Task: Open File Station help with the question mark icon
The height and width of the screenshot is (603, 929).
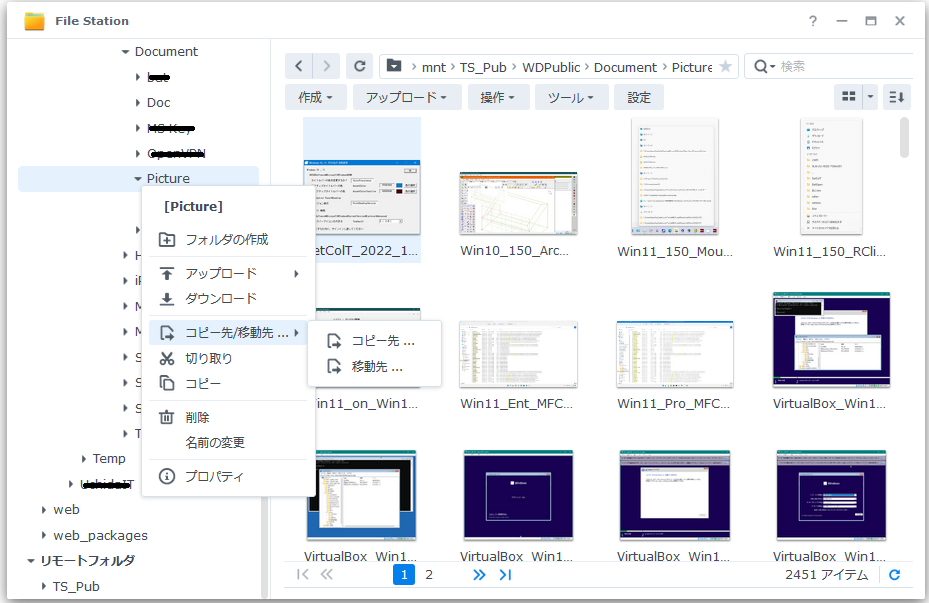Action: coord(812,20)
